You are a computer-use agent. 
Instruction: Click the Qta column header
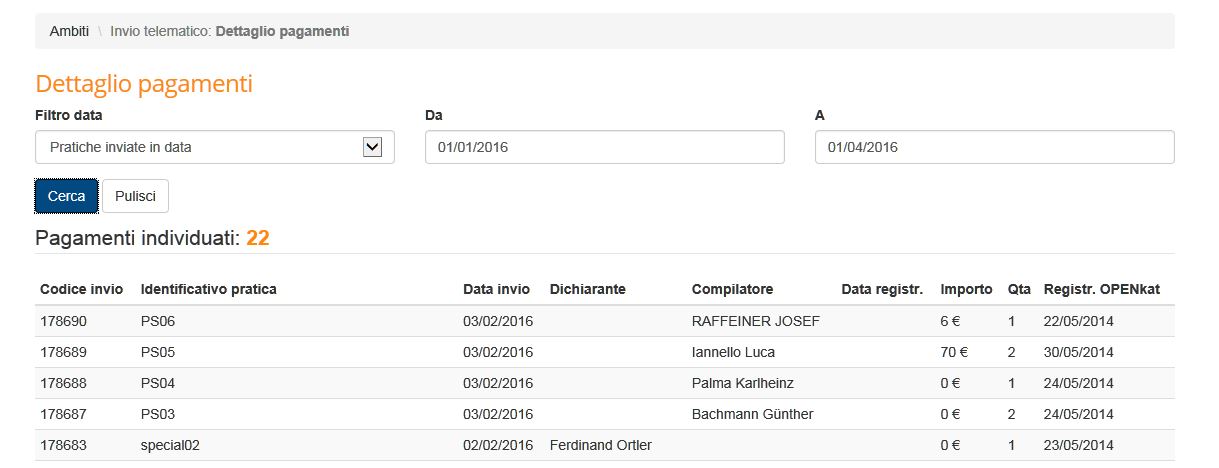pyautogui.click(x=1019, y=289)
